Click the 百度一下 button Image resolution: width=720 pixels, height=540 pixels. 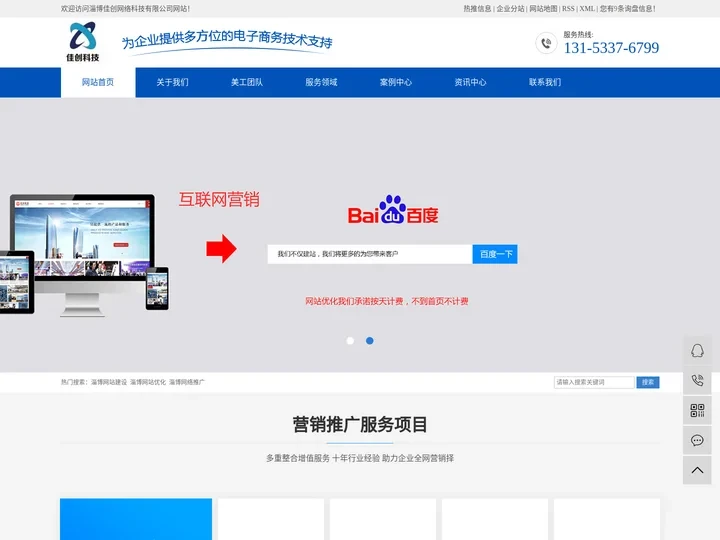[495, 254]
